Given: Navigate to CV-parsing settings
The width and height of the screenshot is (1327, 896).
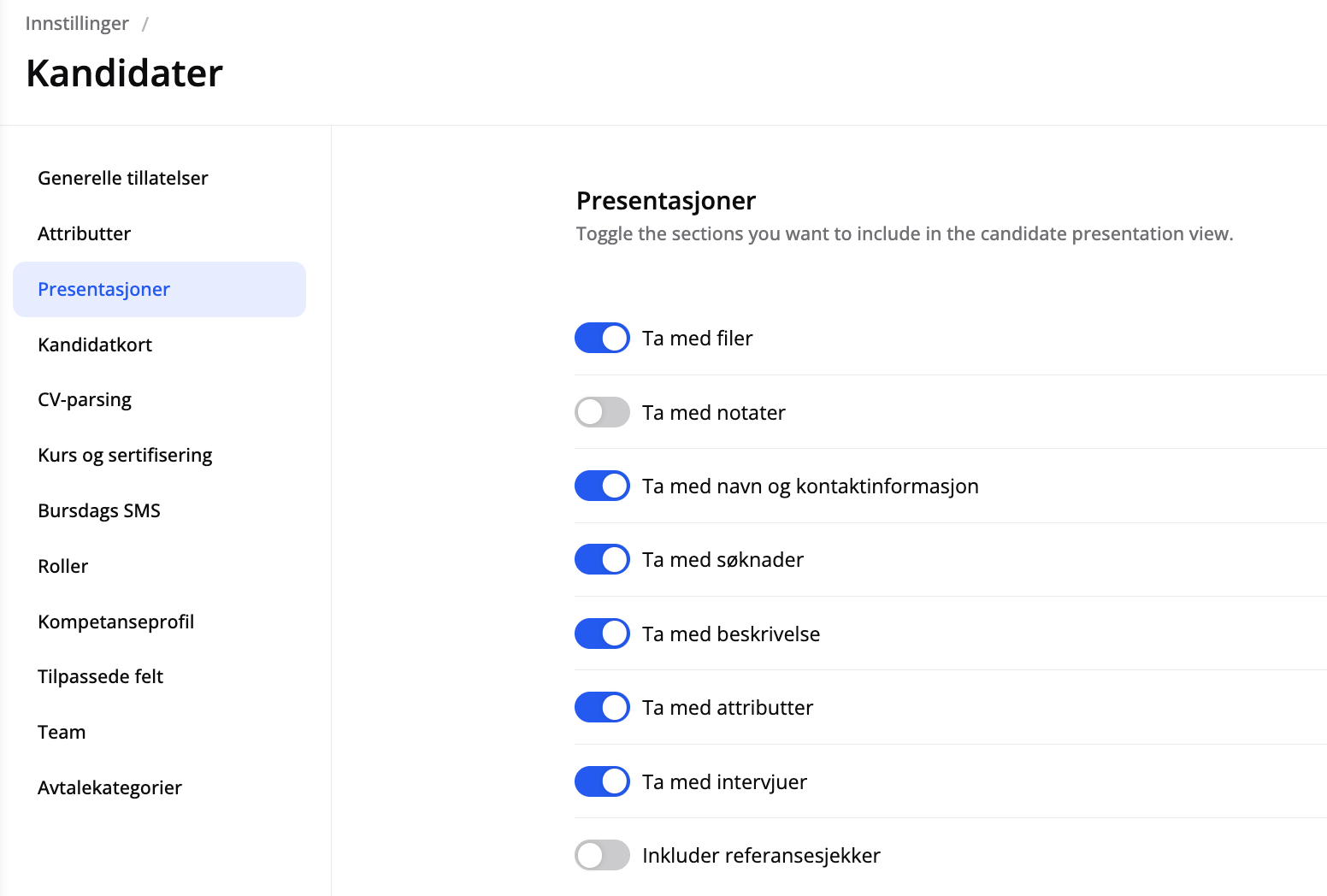Looking at the screenshot, I should [85, 399].
